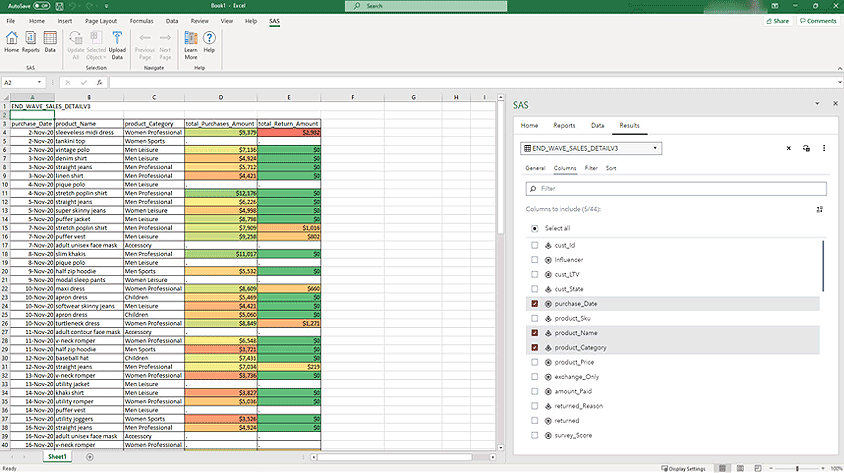
Task: Click the SAS Home ribbon icon
Action: 11,41
